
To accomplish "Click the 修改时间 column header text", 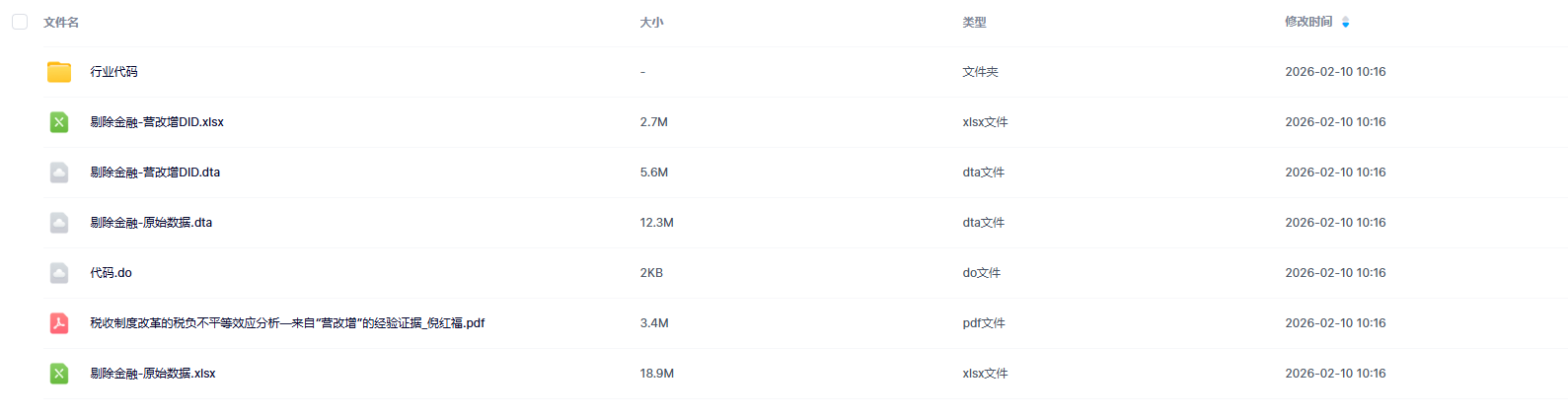I will pos(1308,22).
